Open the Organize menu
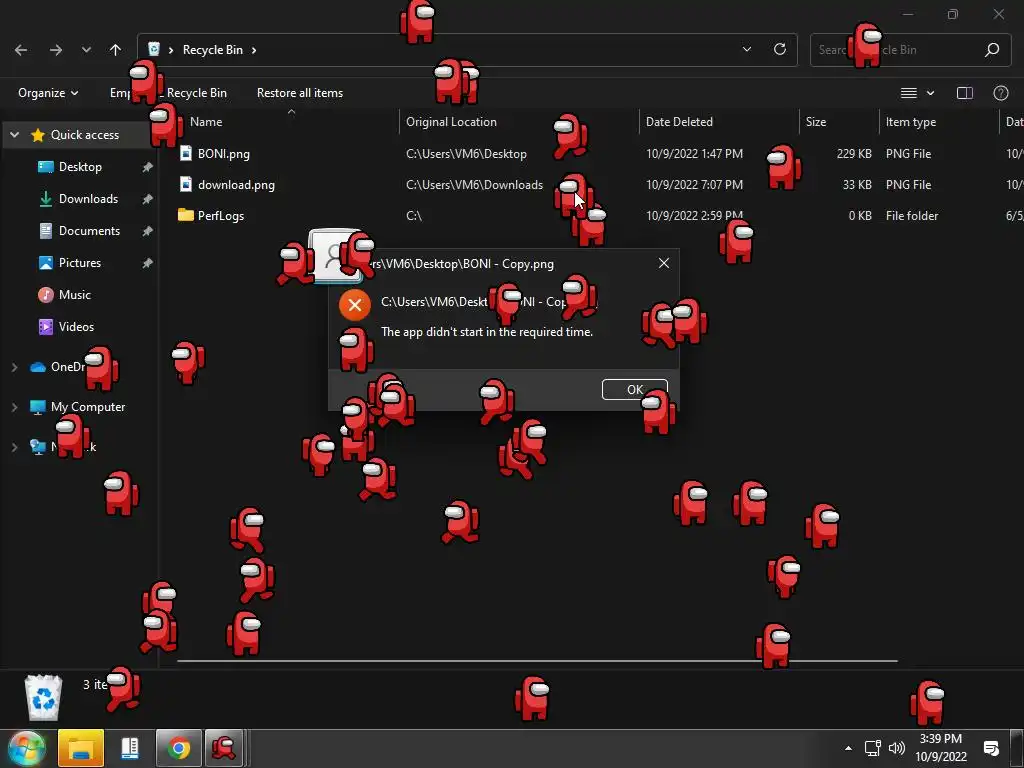 [x=48, y=93]
